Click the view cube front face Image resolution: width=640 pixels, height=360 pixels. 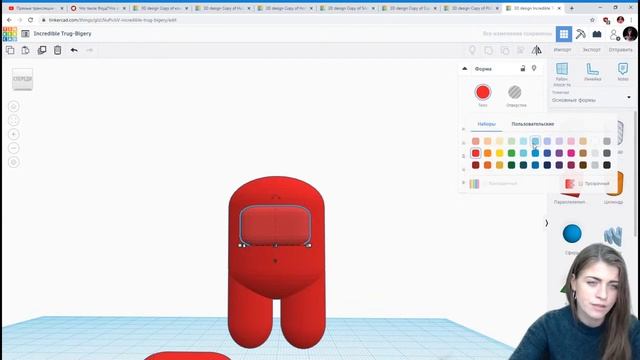[22, 79]
